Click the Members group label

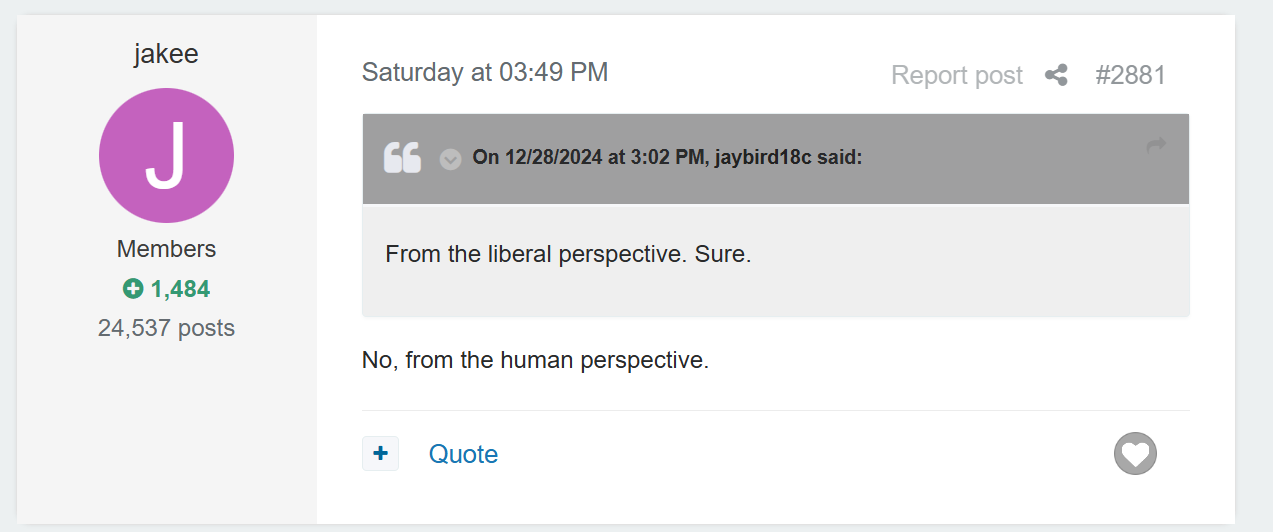point(166,249)
